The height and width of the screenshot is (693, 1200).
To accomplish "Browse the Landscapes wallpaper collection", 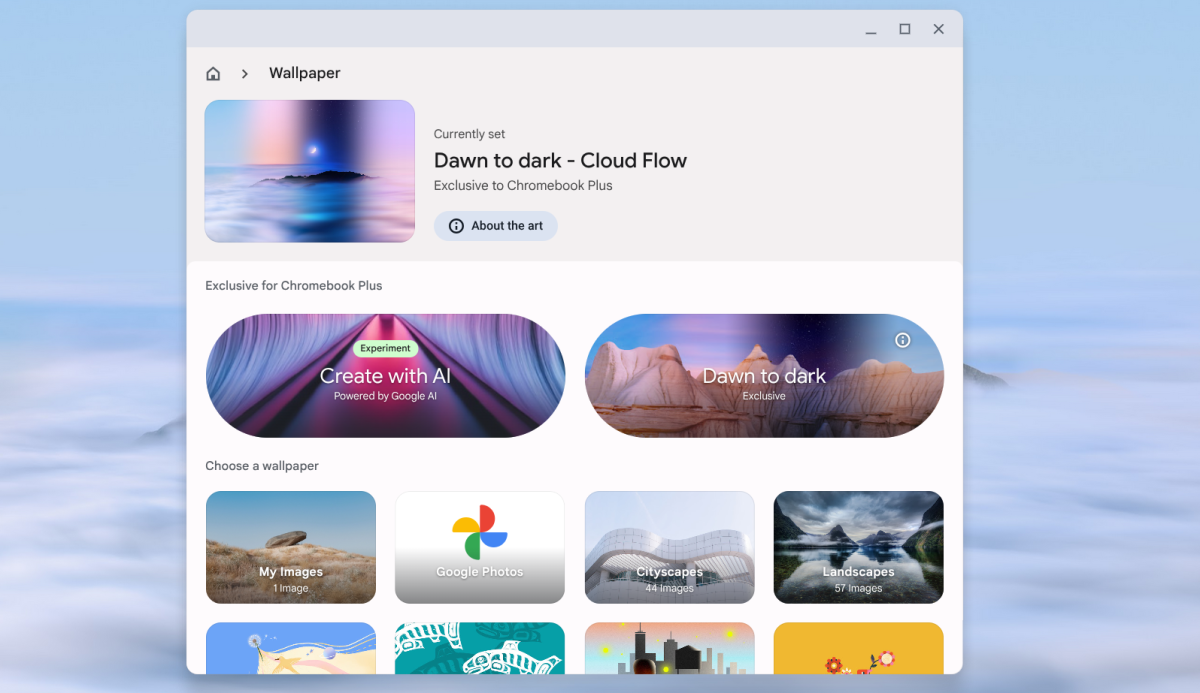I will click(x=859, y=547).
